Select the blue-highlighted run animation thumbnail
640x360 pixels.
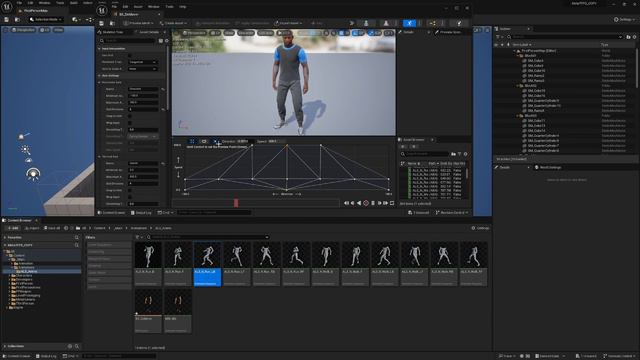(207, 264)
